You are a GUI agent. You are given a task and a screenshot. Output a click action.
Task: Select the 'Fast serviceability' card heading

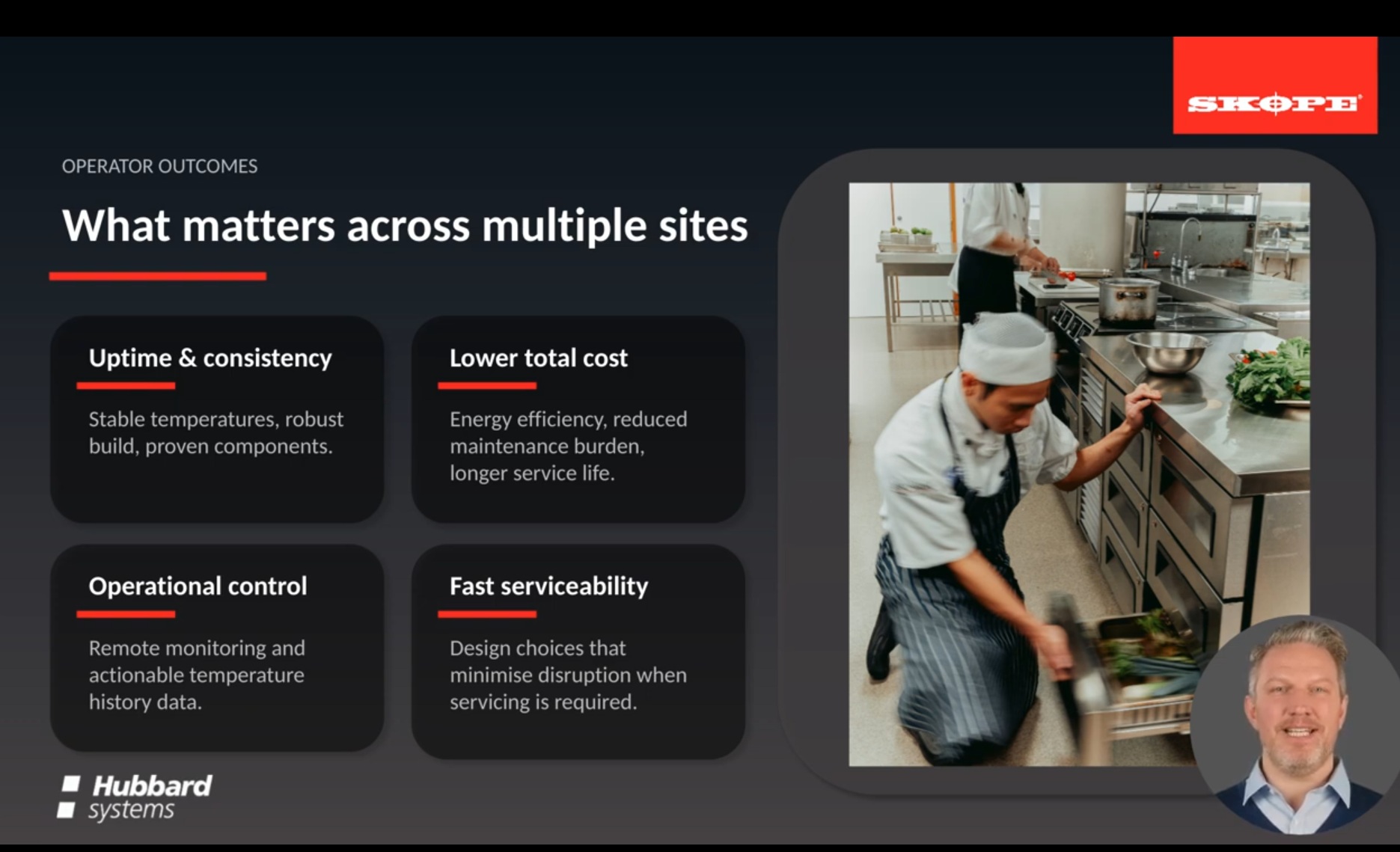pos(548,586)
